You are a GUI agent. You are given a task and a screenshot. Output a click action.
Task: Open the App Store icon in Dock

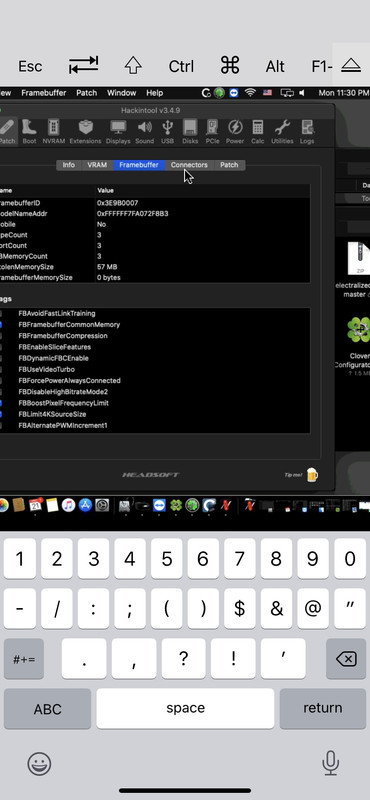(x=85, y=505)
